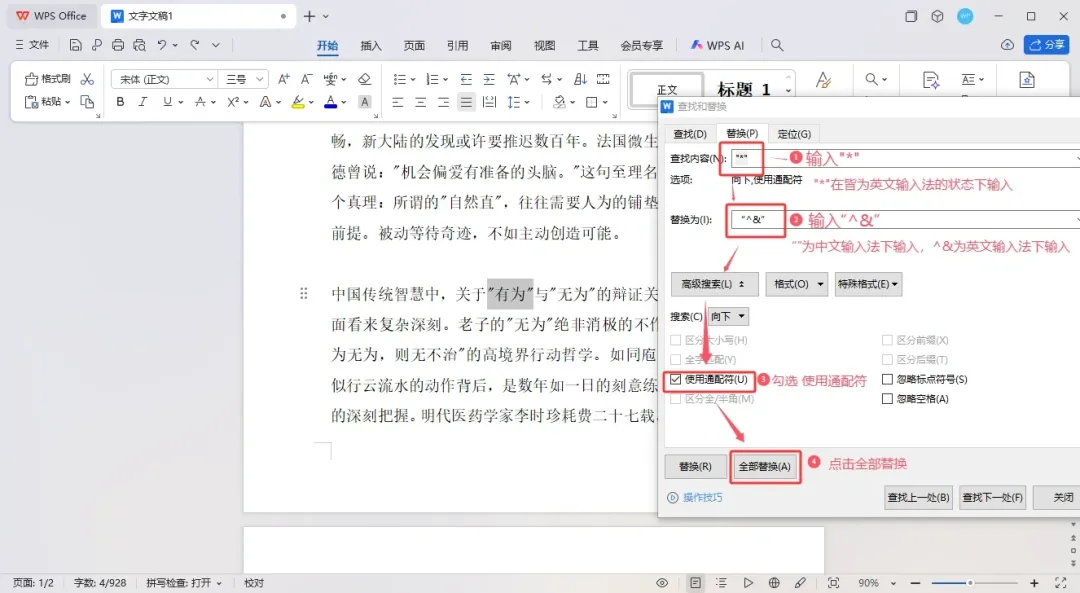Screen dimensions: 1080x593
Task: Click the cloud upload icon
Action: (x=1007, y=45)
